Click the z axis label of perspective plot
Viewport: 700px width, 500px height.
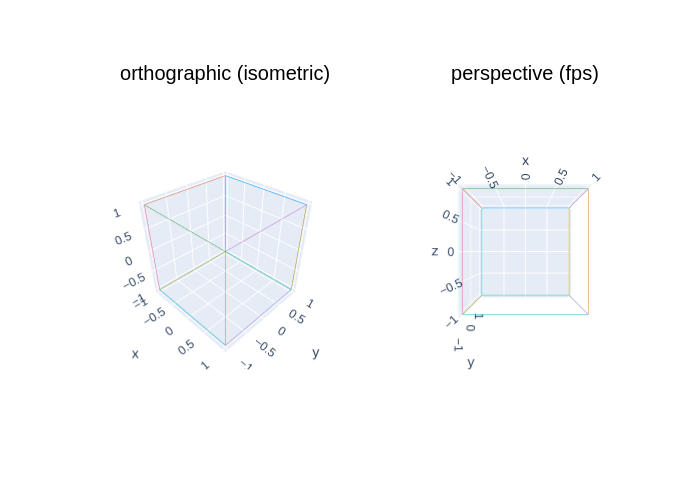tap(434, 251)
